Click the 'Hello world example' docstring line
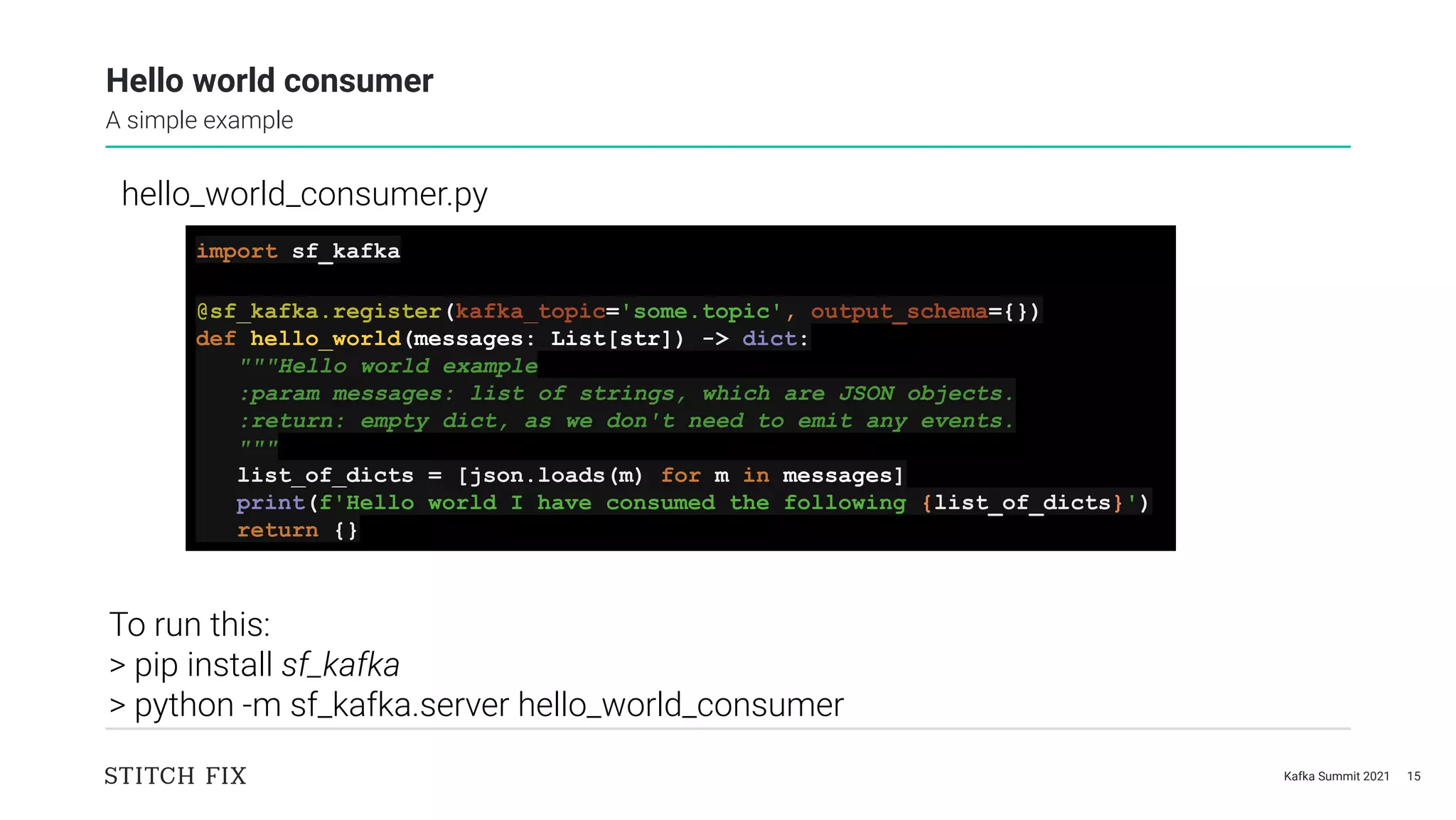 389,366
